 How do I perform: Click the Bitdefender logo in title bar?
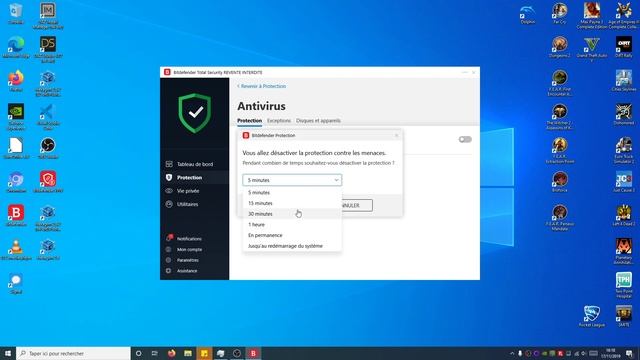pyautogui.click(x=167, y=72)
